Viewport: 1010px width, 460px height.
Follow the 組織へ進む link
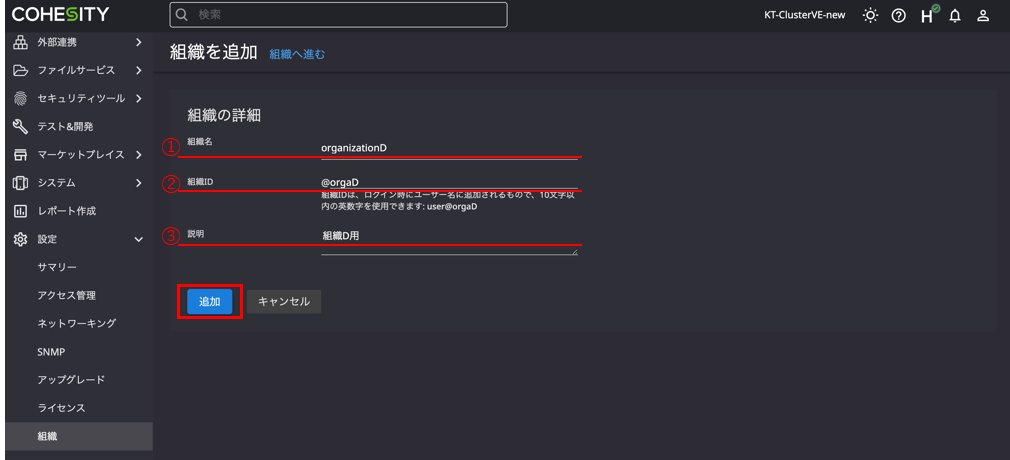(x=297, y=54)
